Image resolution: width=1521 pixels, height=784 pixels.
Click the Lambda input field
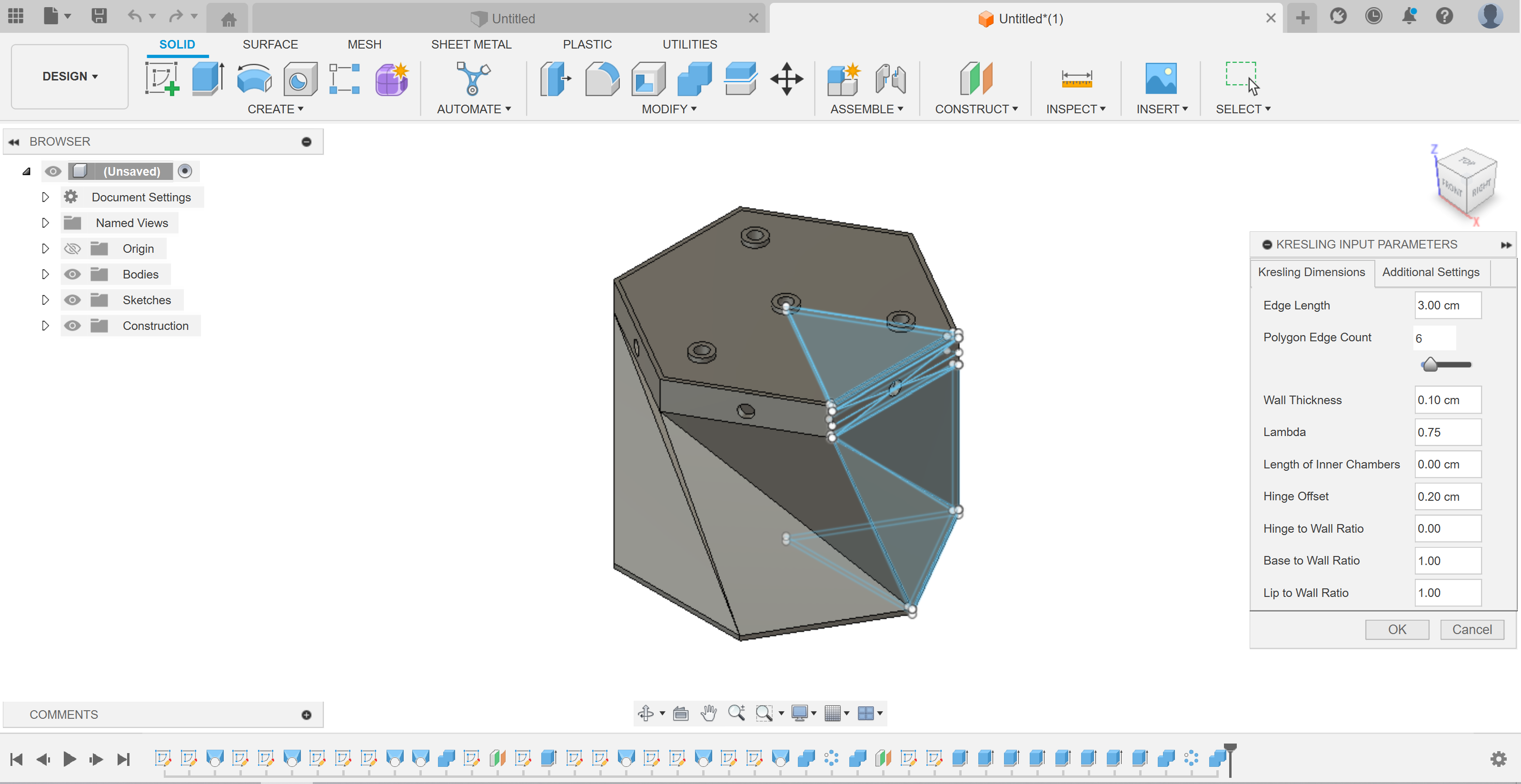(x=1447, y=432)
